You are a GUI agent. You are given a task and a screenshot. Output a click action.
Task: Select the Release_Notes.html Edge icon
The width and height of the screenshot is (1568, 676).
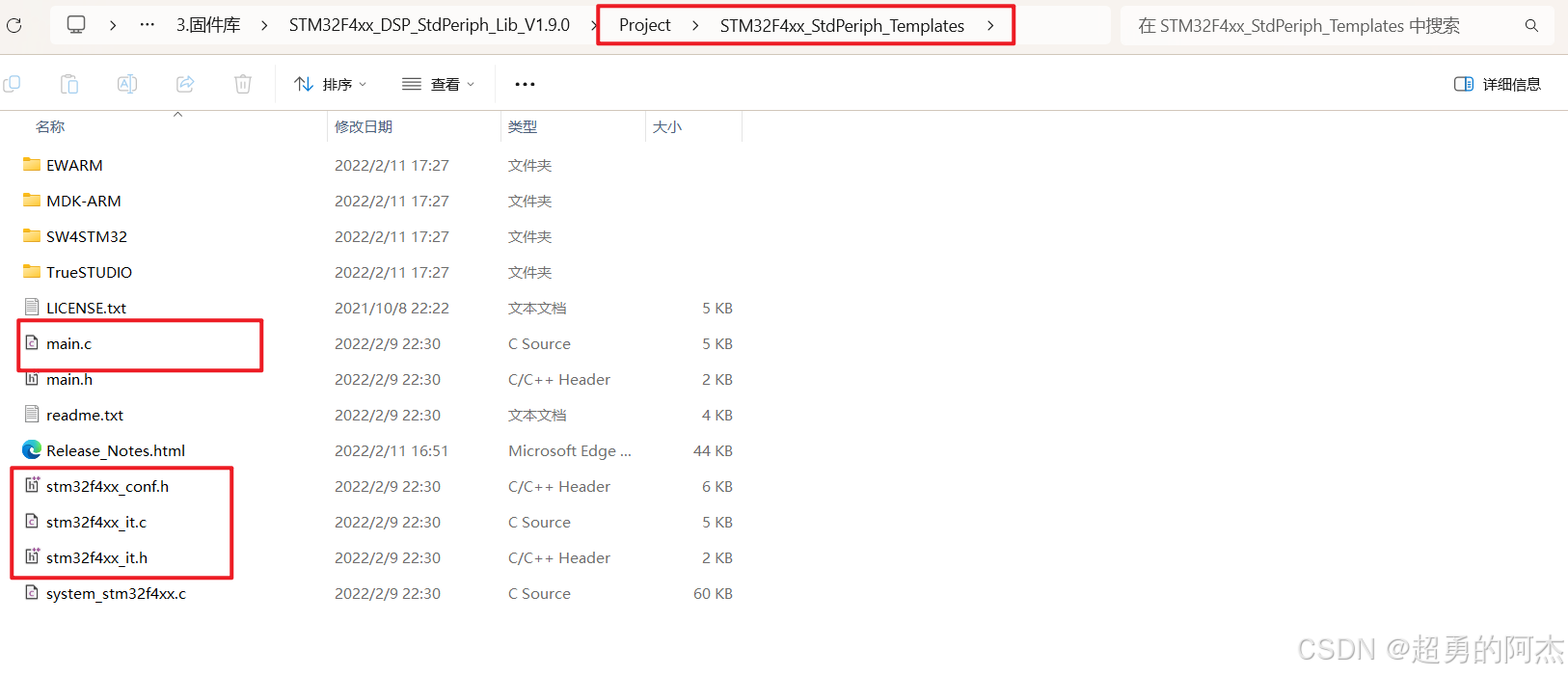pyautogui.click(x=32, y=450)
